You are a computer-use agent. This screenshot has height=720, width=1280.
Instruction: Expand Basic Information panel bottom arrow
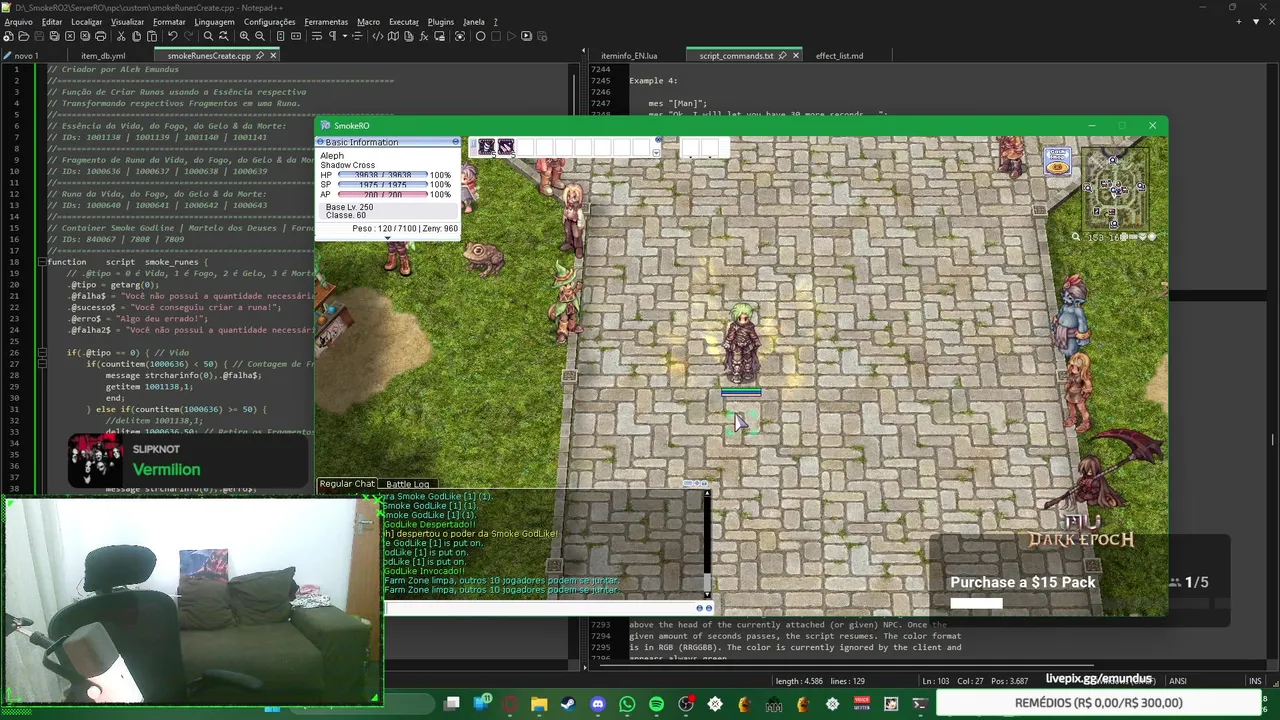click(x=388, y=238)
